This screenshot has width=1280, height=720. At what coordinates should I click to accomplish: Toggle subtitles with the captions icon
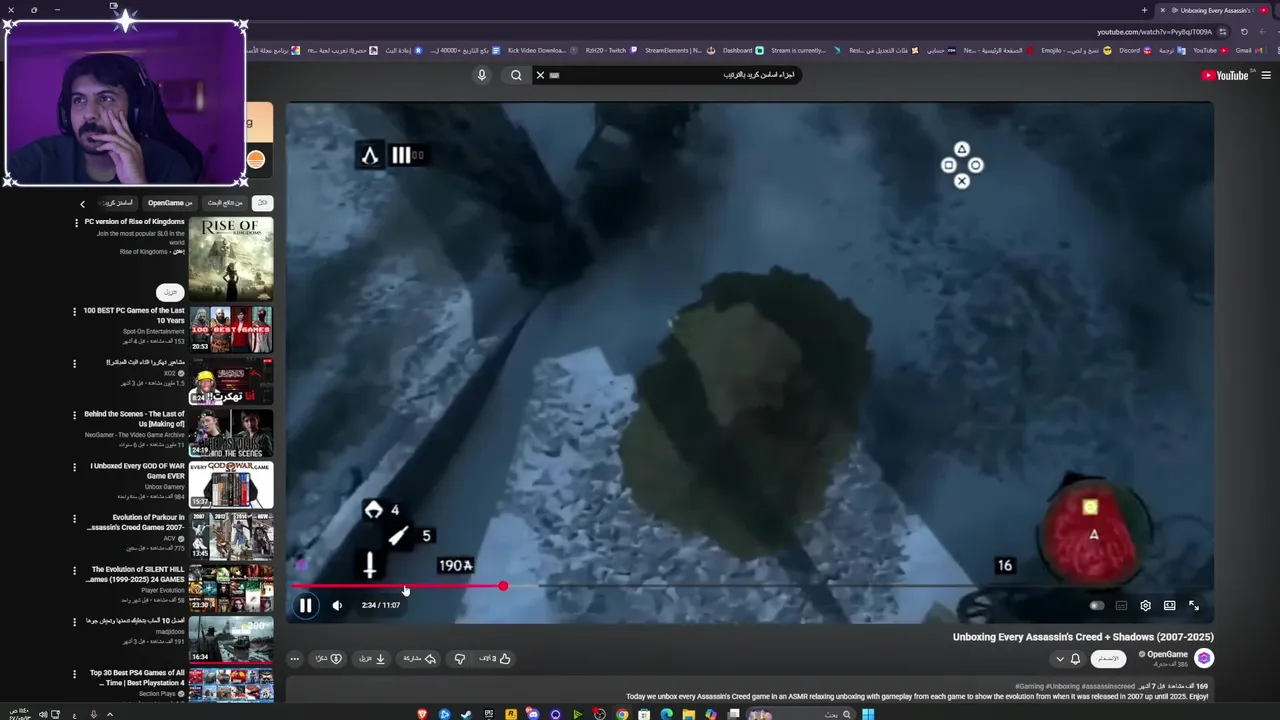[x=1121, y=605]
